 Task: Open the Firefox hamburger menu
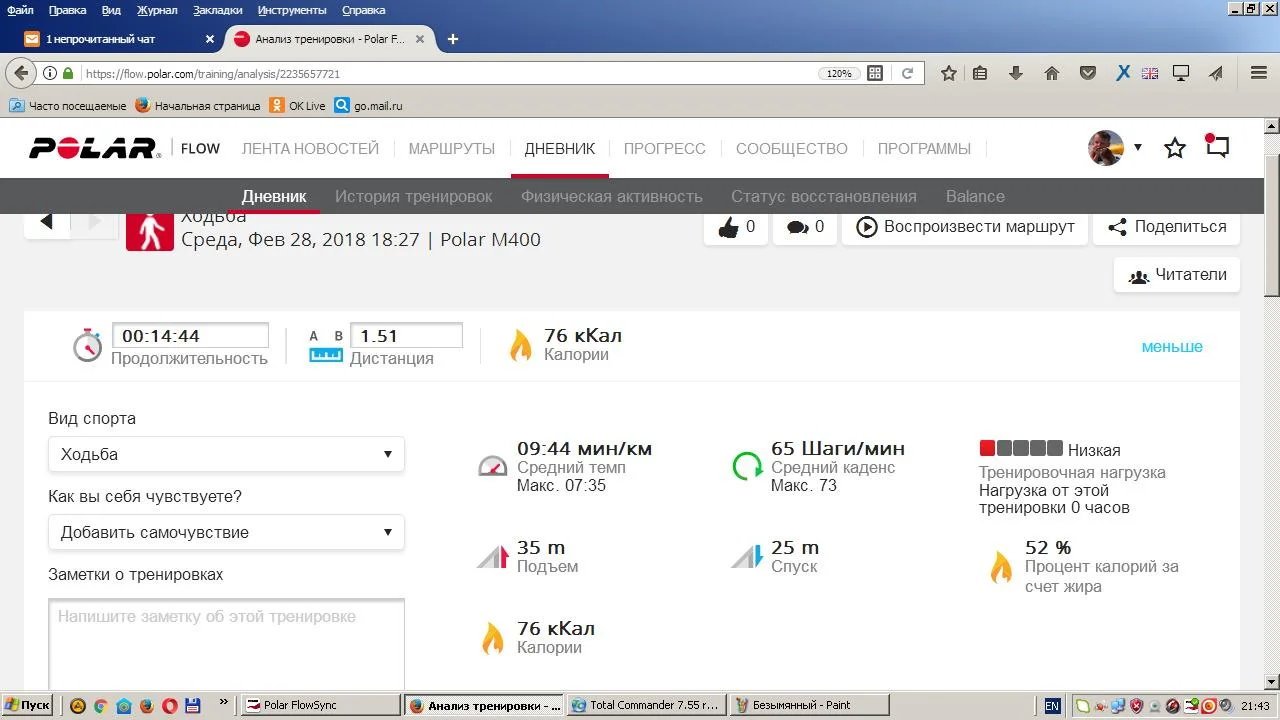coord(1259,73)
